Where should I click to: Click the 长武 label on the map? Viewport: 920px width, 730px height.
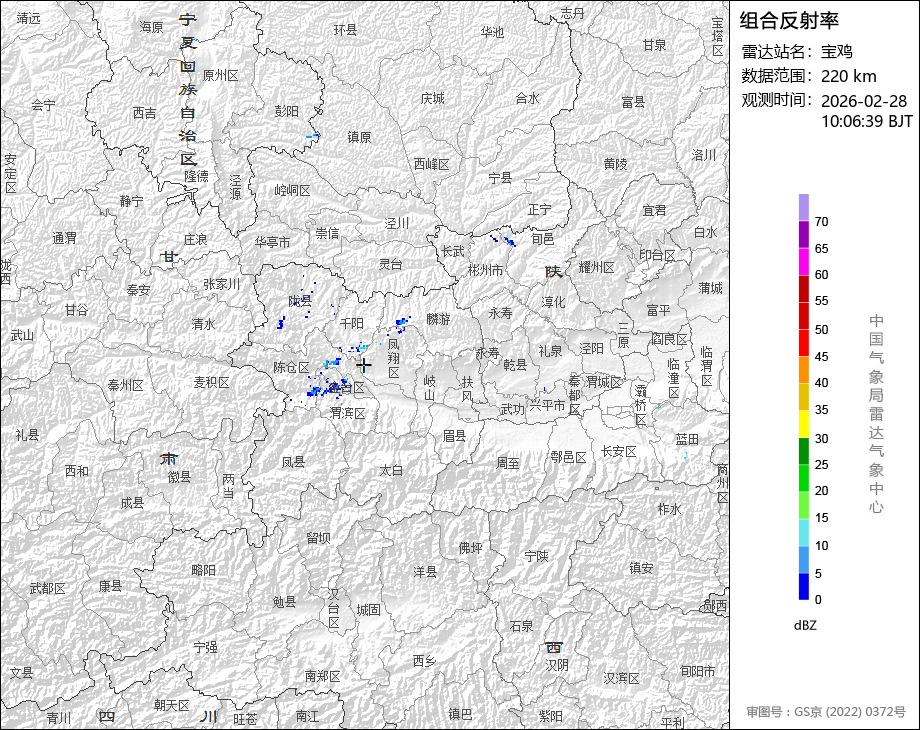452,251
